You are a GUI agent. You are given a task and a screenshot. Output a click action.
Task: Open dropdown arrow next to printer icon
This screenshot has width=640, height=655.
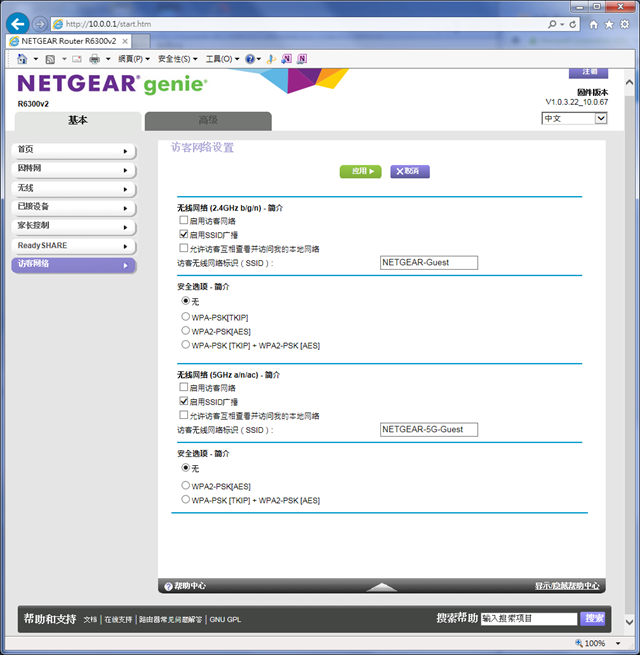(x=108, y=59)
